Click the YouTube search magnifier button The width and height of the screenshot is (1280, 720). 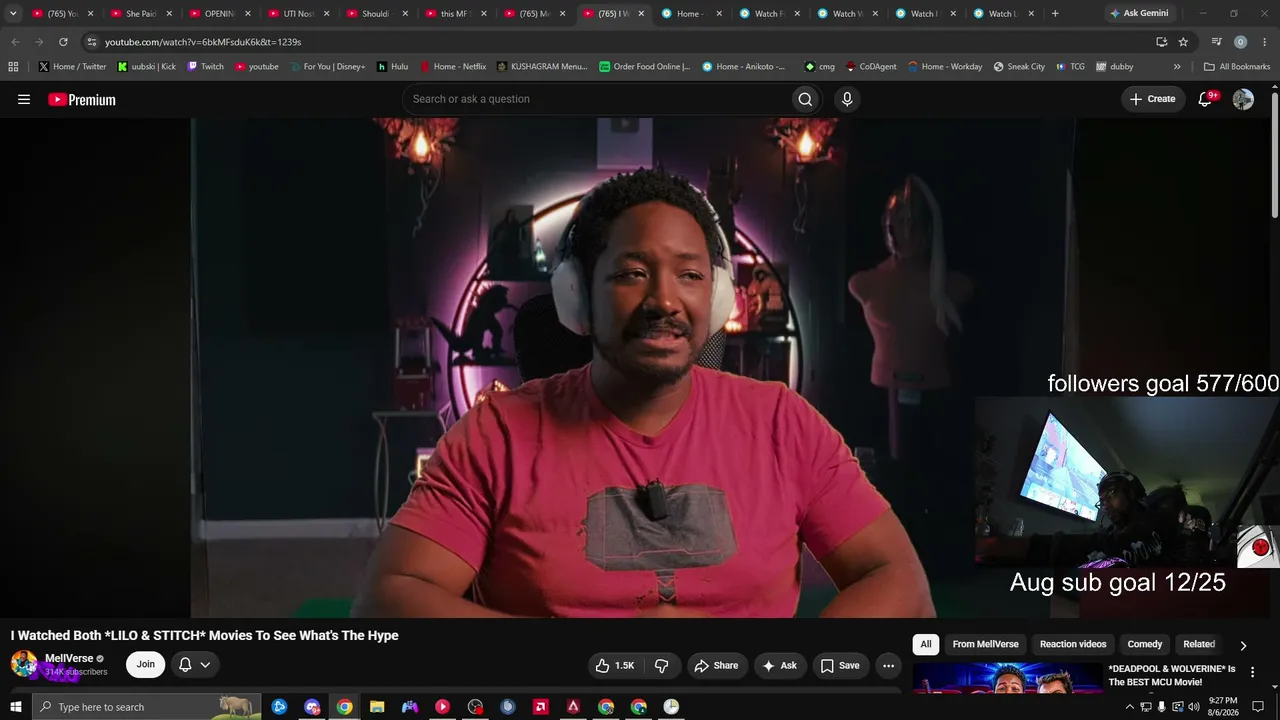[x=805, y=99]
